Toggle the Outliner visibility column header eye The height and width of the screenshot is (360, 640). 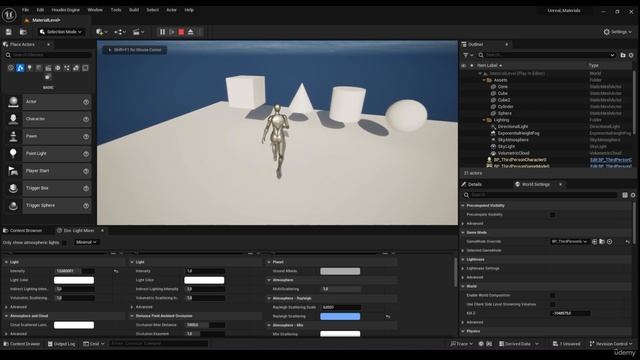[464, 65]
